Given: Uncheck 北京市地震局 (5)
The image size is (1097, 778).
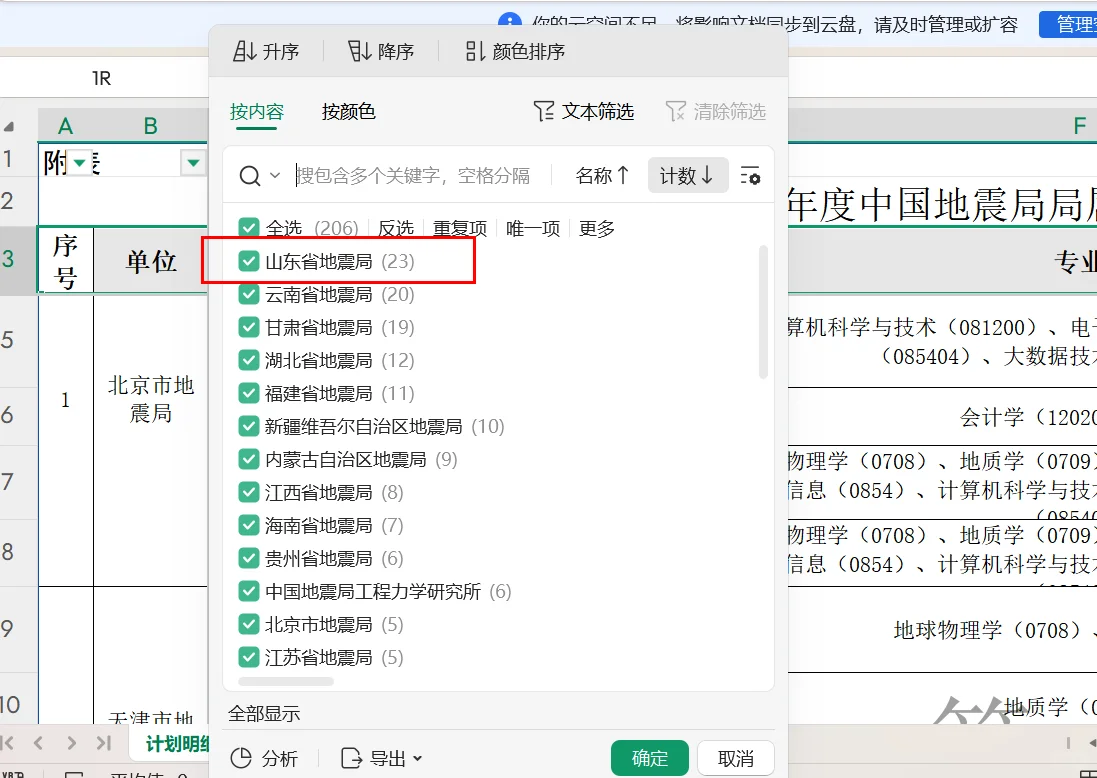Looking at the screenshot, I should tap(249, 624).
